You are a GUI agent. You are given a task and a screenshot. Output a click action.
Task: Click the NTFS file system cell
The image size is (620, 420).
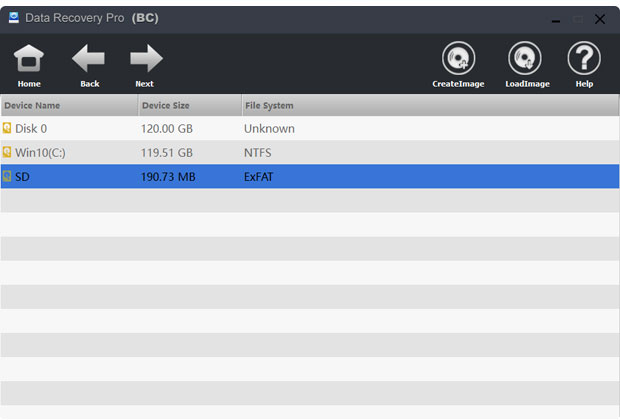coord(257,153)
